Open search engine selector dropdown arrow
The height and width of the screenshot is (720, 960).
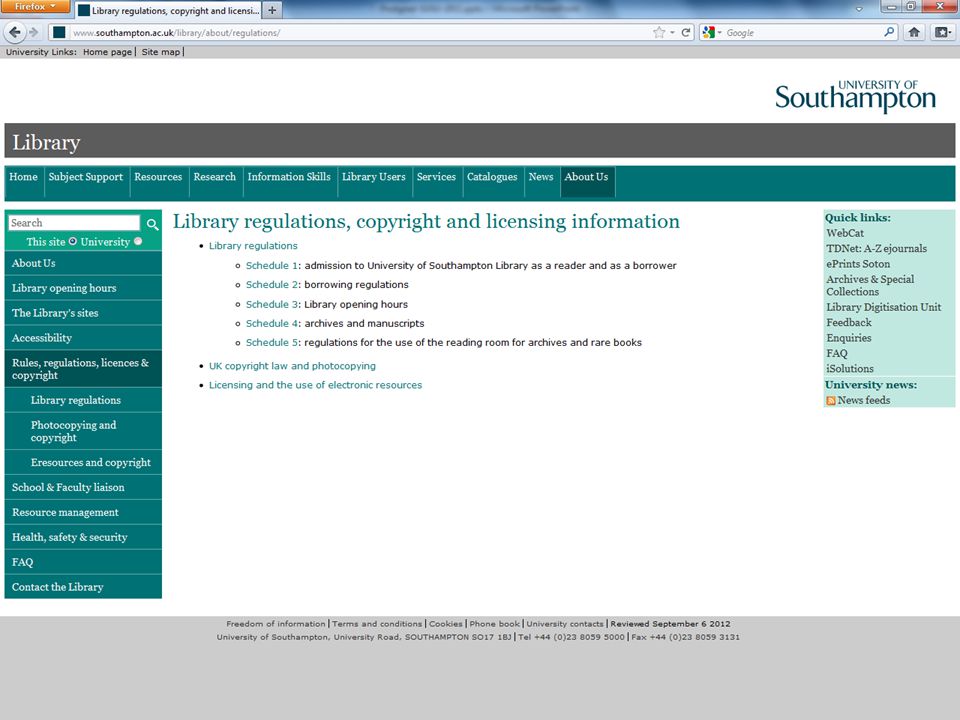720,32
